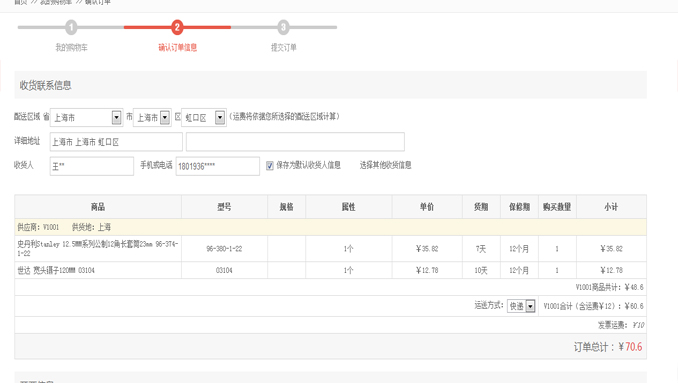Click the 单价 column header
Viewport: 678px width, 383px height.
click(427, 207)
